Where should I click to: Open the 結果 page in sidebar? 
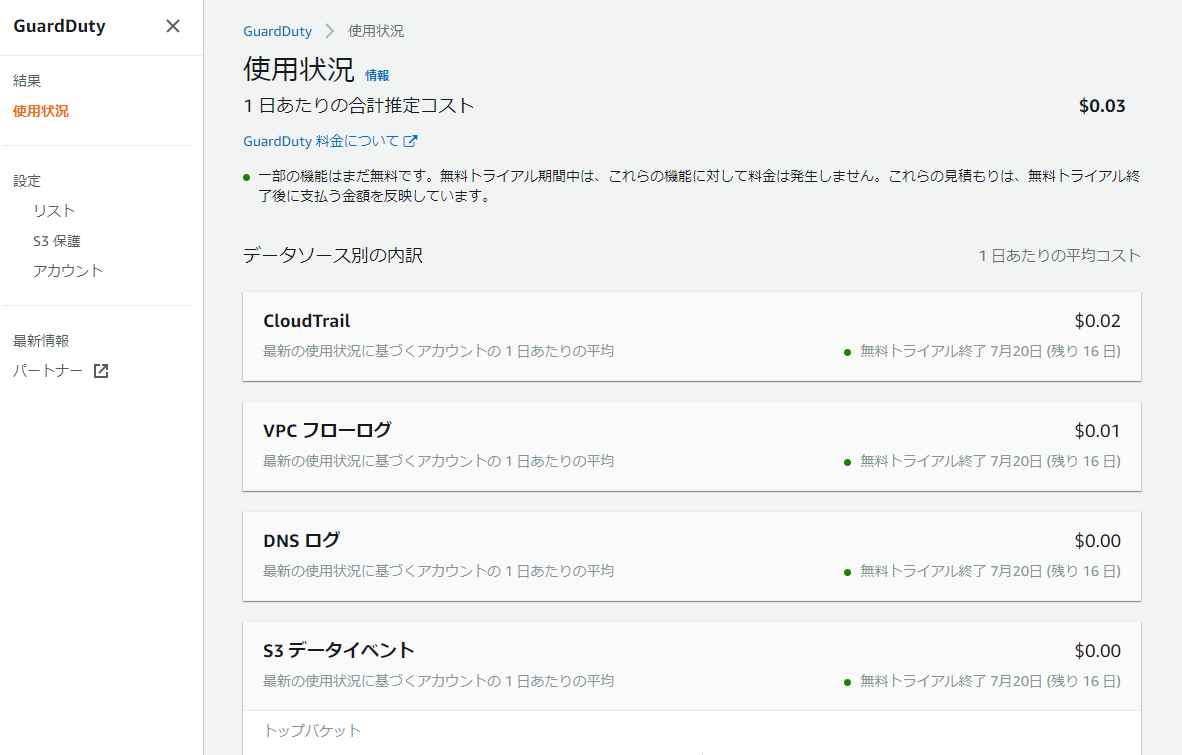(27, 81)
